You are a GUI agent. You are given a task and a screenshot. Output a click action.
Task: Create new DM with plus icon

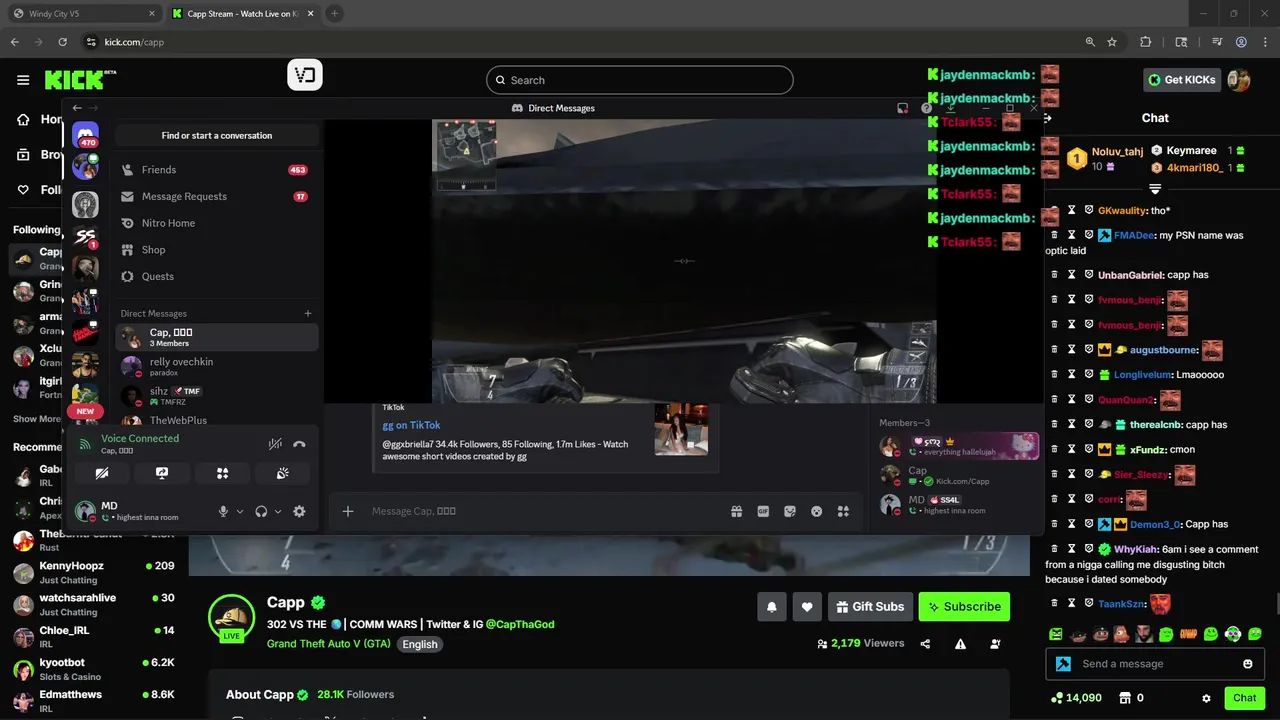(308, 313)
